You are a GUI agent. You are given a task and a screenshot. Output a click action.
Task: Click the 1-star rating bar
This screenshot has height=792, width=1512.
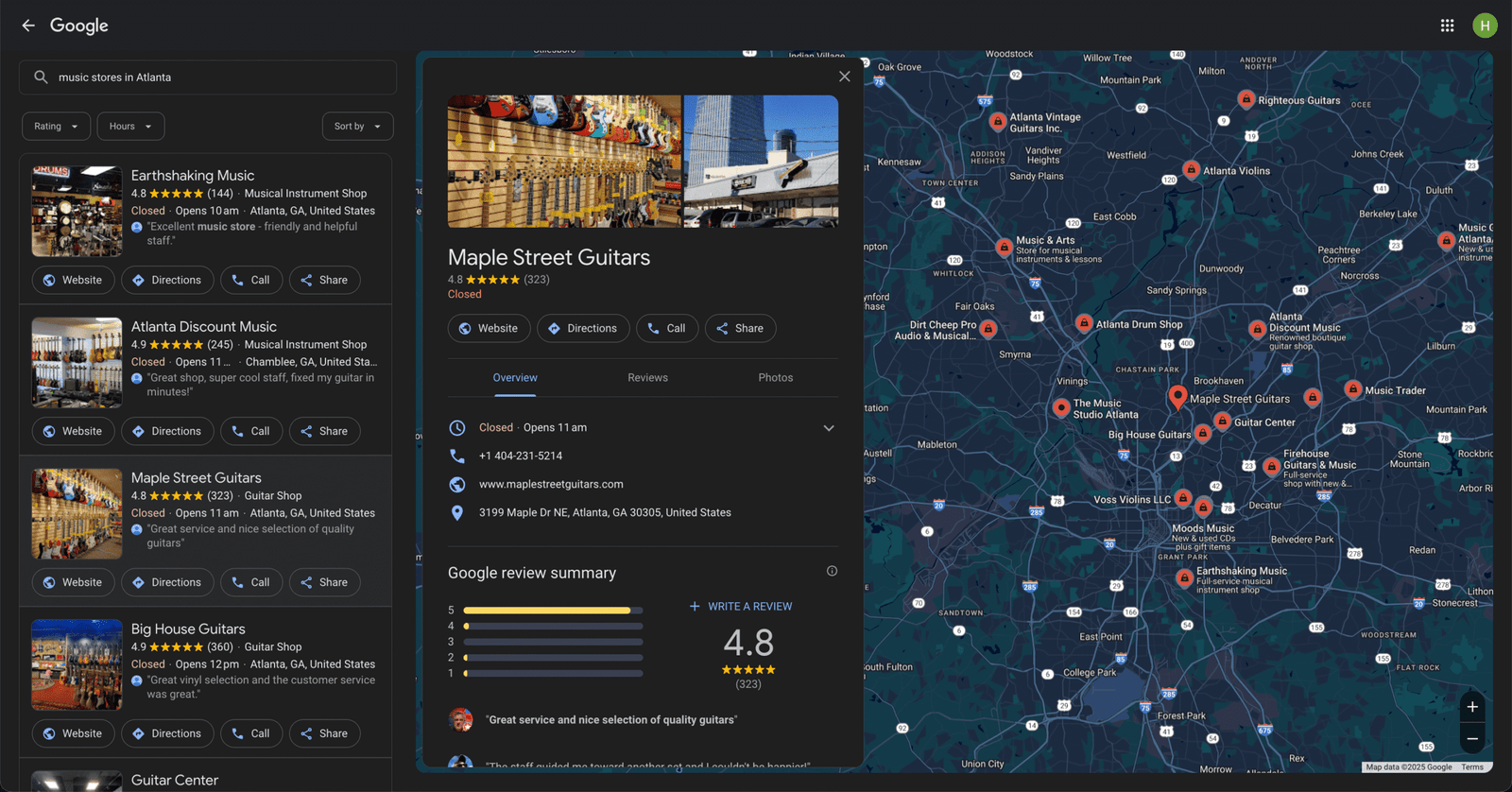tap(553, 674)
